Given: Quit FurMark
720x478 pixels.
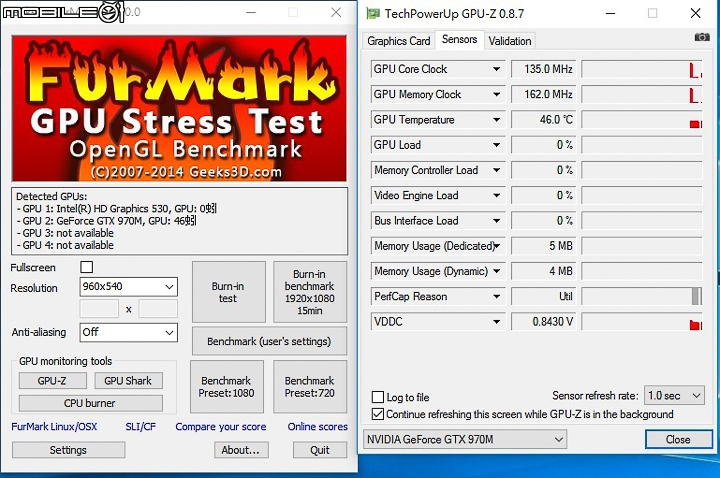Looking at the screenshot, I should [x=320, y=450].
